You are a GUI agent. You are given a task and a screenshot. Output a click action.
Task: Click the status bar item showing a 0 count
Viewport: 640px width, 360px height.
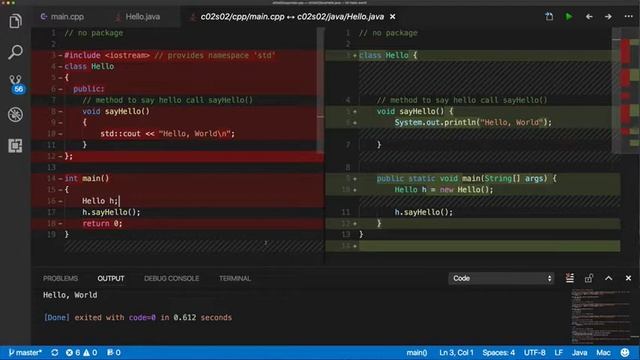point(114,353)
